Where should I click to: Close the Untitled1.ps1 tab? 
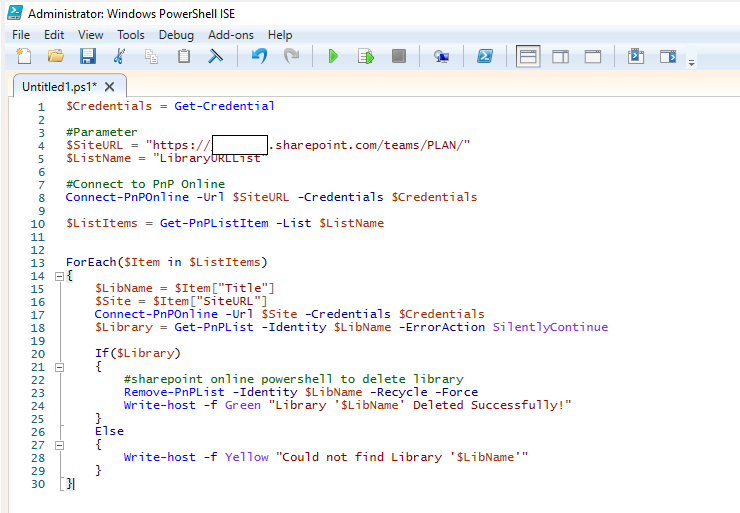point(109,87)
